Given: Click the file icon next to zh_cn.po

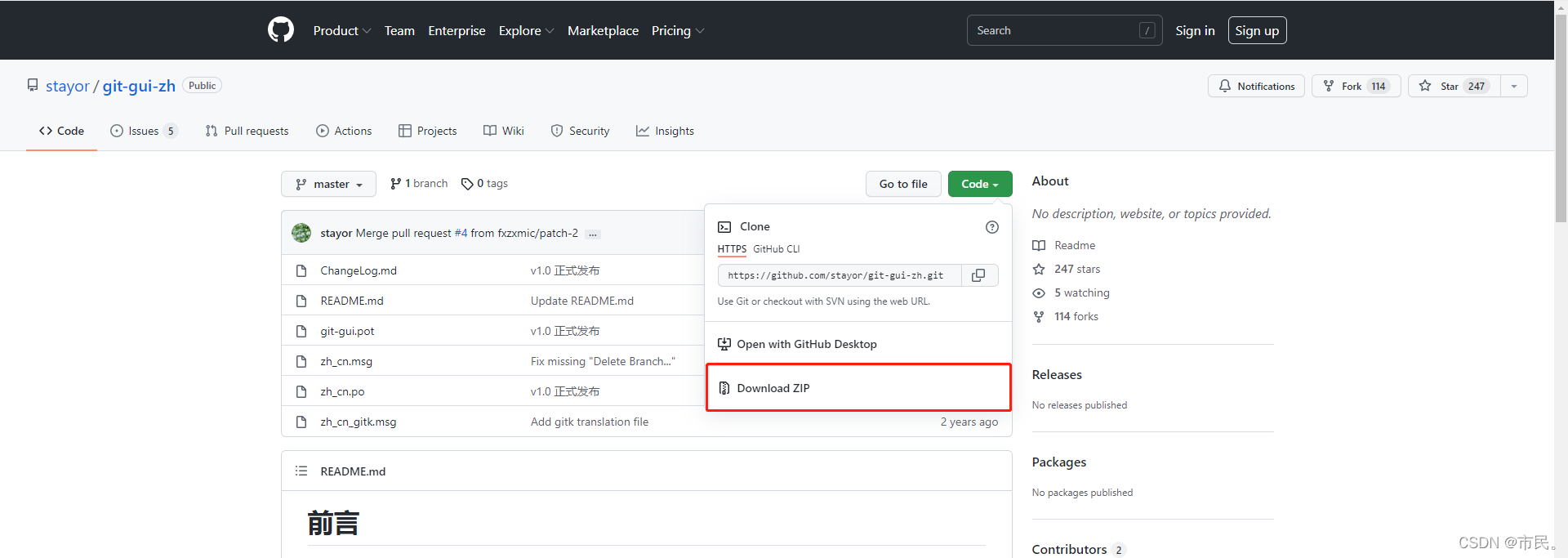Looking at the screenshot, I should coord(301,391).
